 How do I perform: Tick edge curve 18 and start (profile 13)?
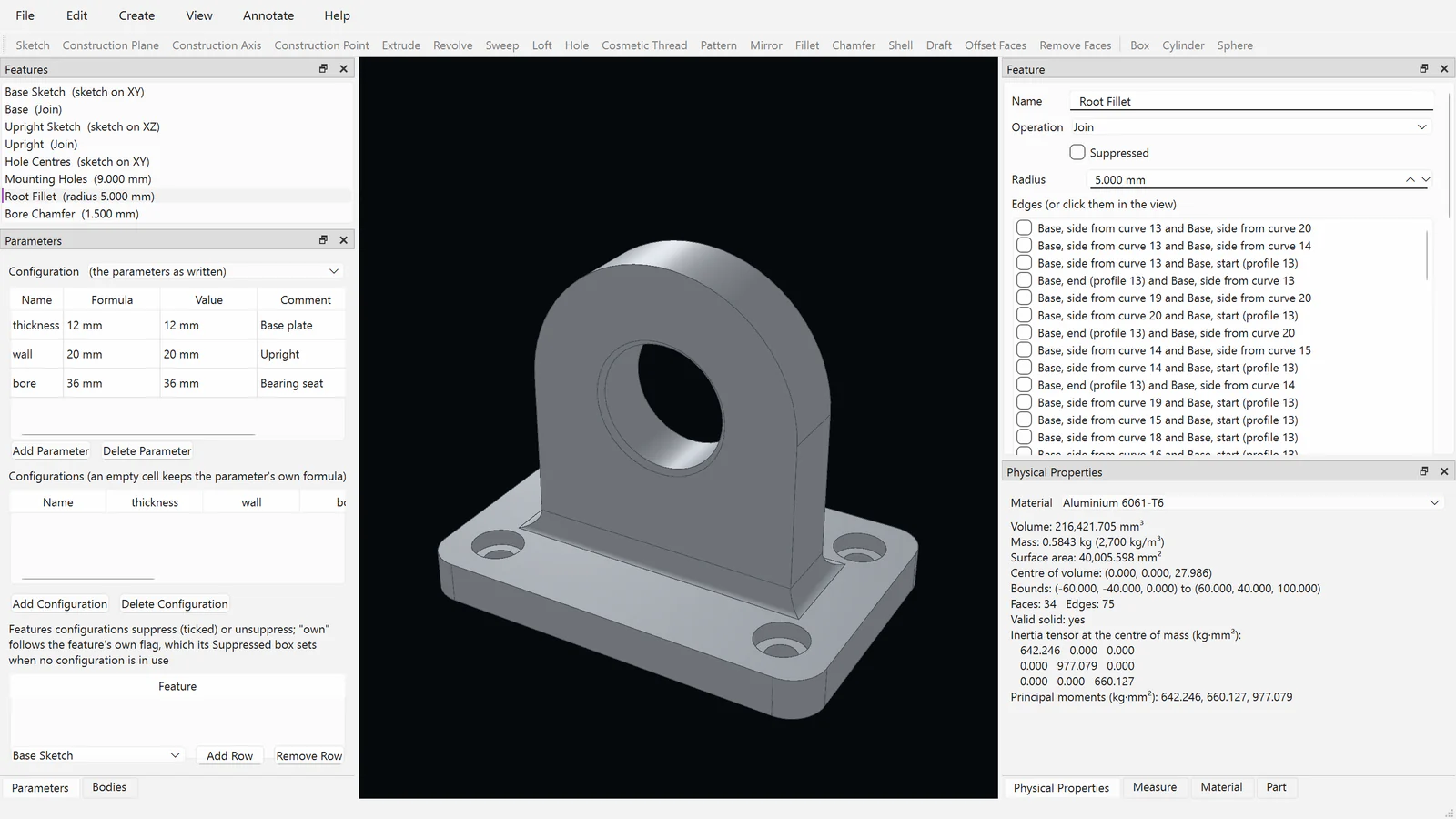[x=1024, y=437]
